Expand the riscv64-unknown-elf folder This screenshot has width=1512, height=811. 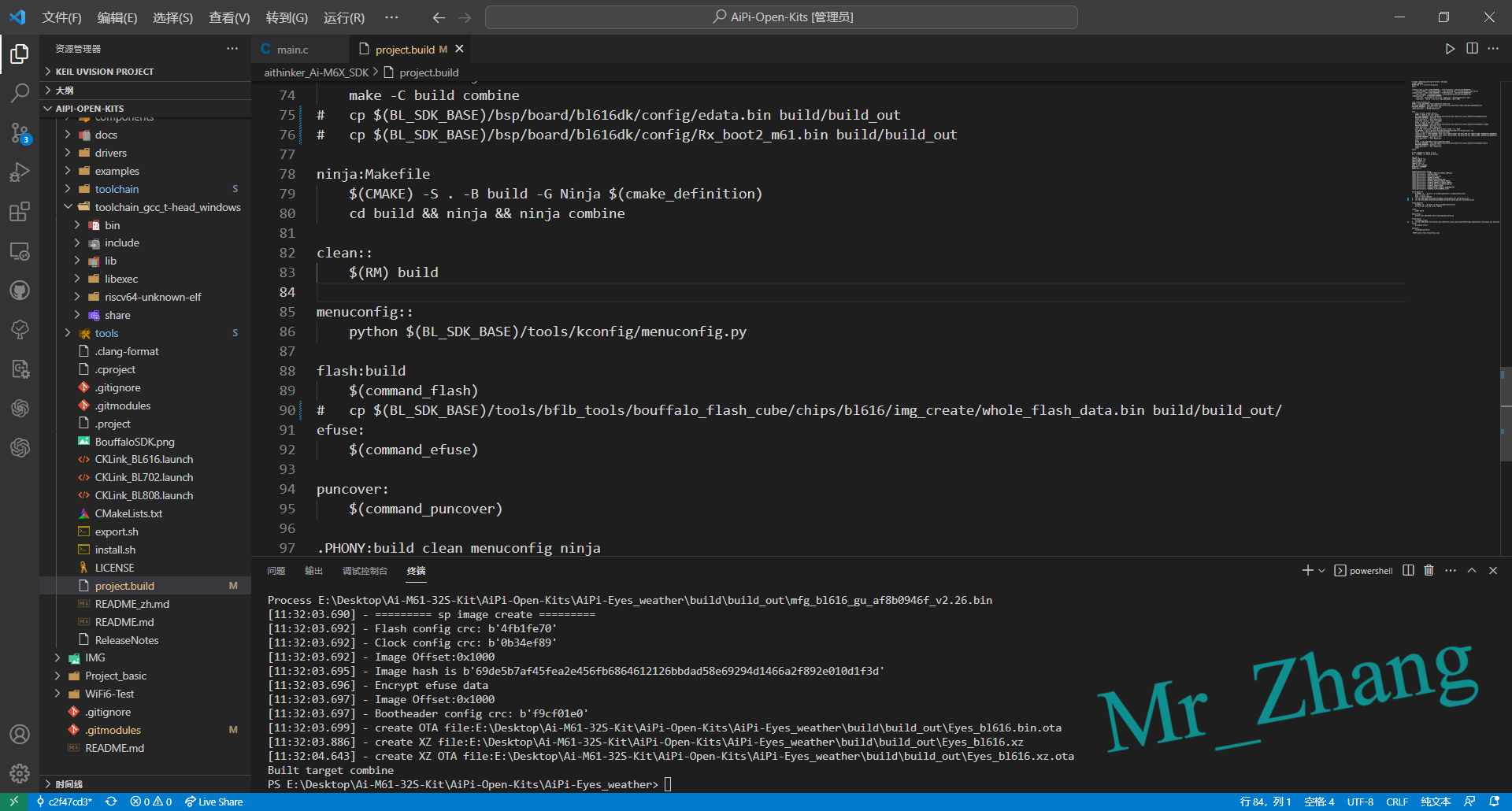146,297
